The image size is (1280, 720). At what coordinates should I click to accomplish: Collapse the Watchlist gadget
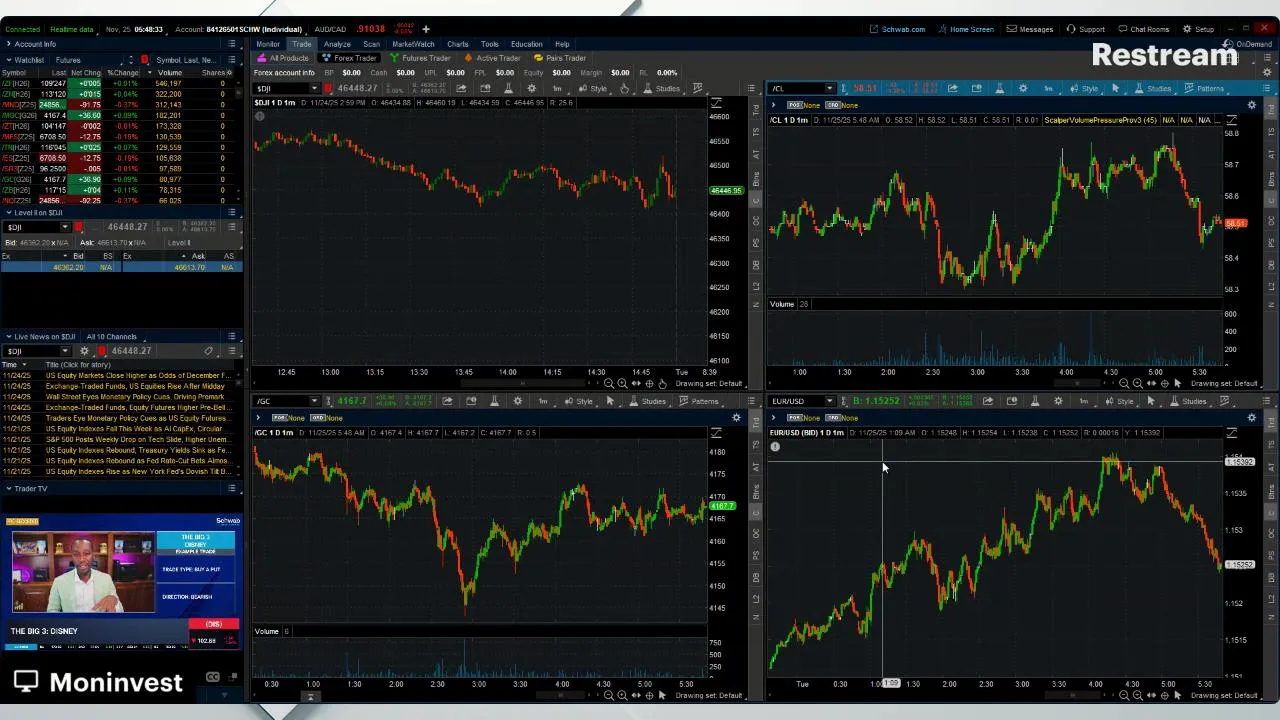pos(8,60)
